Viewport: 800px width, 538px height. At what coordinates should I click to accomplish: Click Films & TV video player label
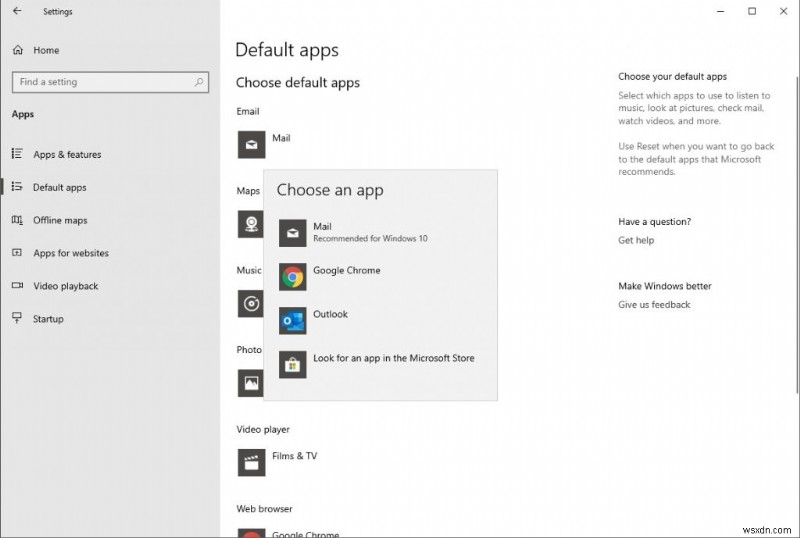click(294, 456)
